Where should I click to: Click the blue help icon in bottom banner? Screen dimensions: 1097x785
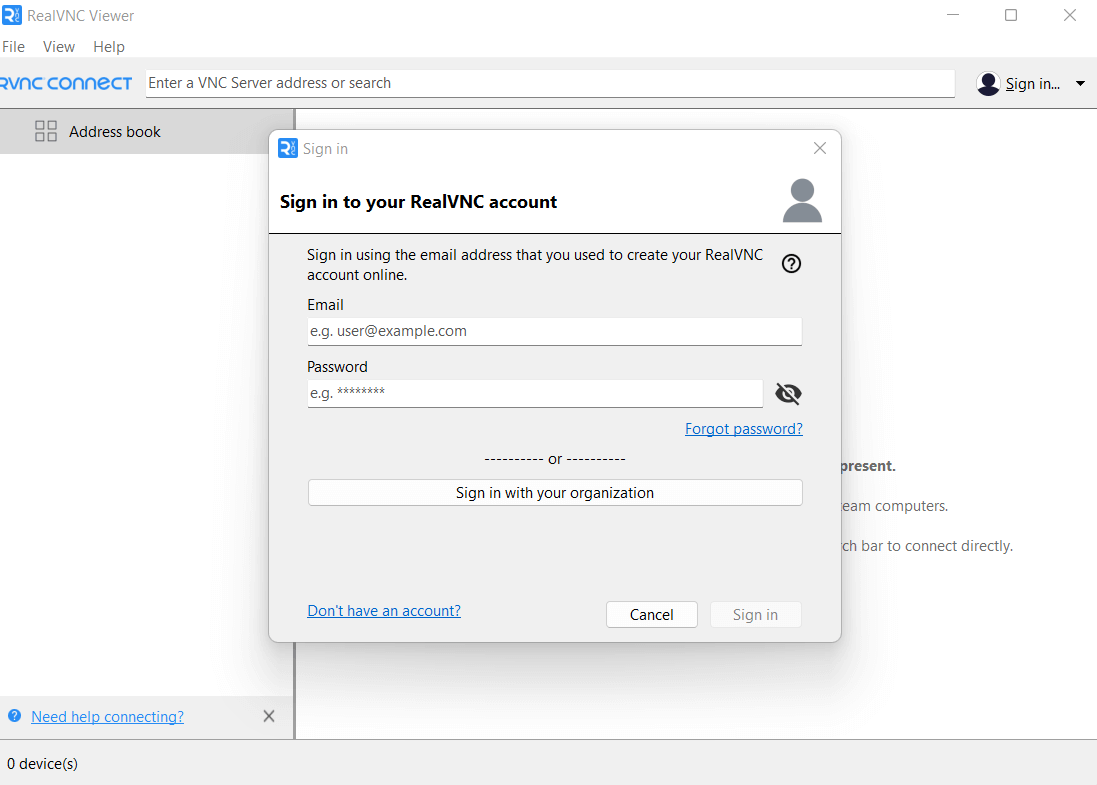[14, 716]
